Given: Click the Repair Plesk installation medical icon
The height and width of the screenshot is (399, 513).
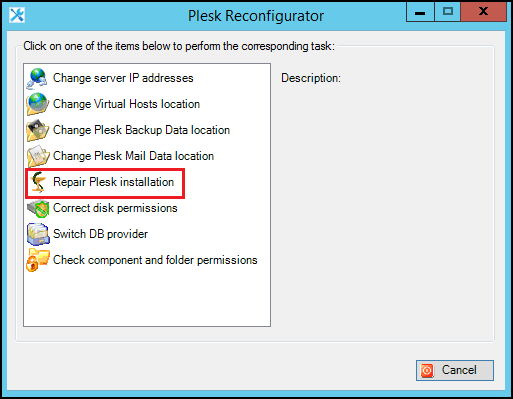Looking at the screenshot, I should (38, 182).
